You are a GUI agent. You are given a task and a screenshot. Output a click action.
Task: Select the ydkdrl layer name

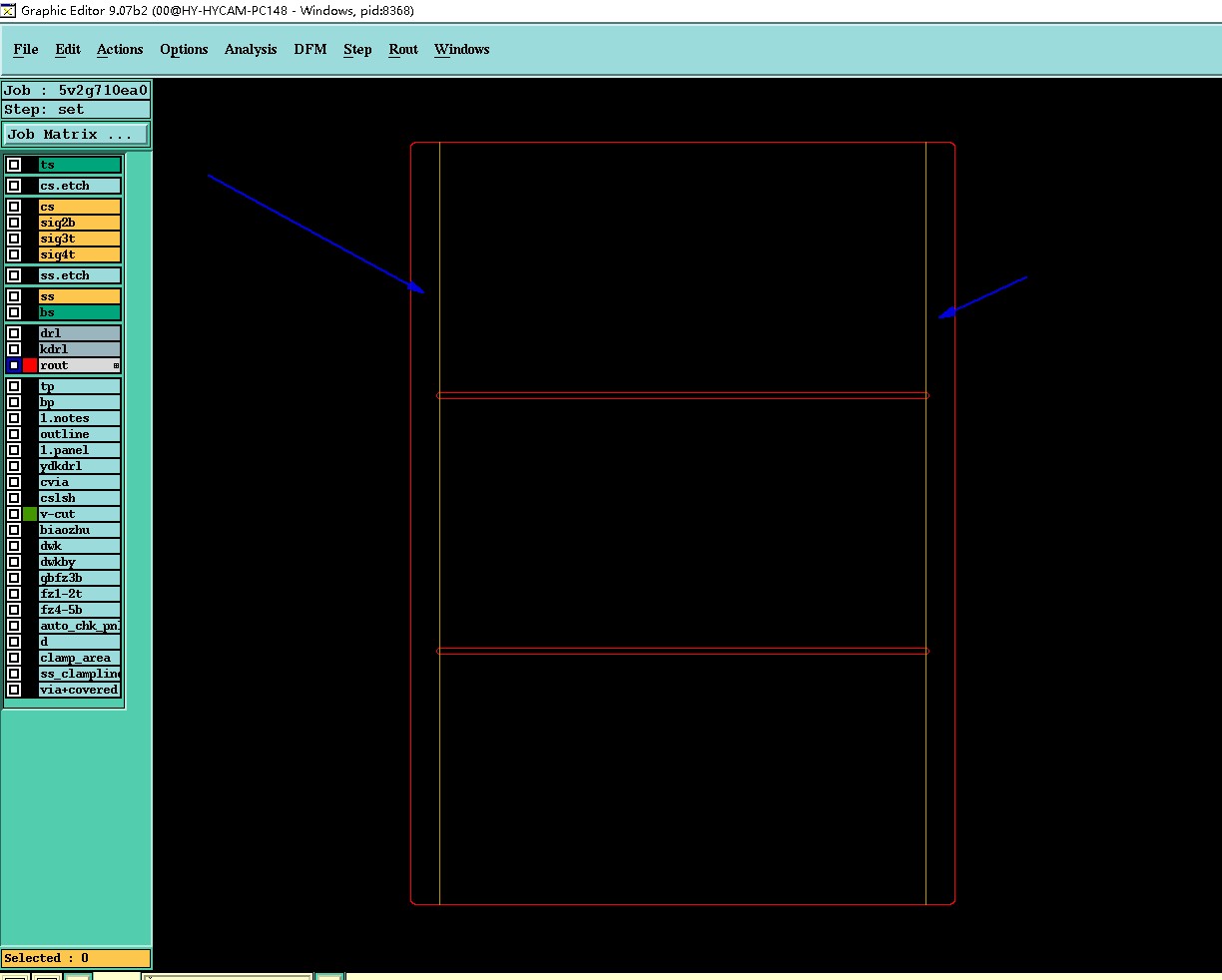click(x=80, y=466)
